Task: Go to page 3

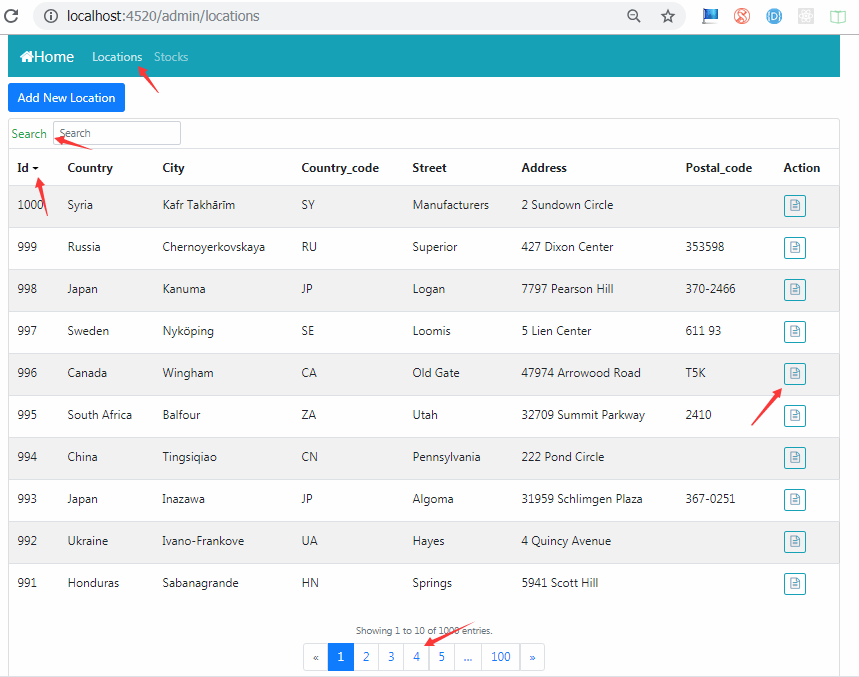Action: (x=391, y=657)
